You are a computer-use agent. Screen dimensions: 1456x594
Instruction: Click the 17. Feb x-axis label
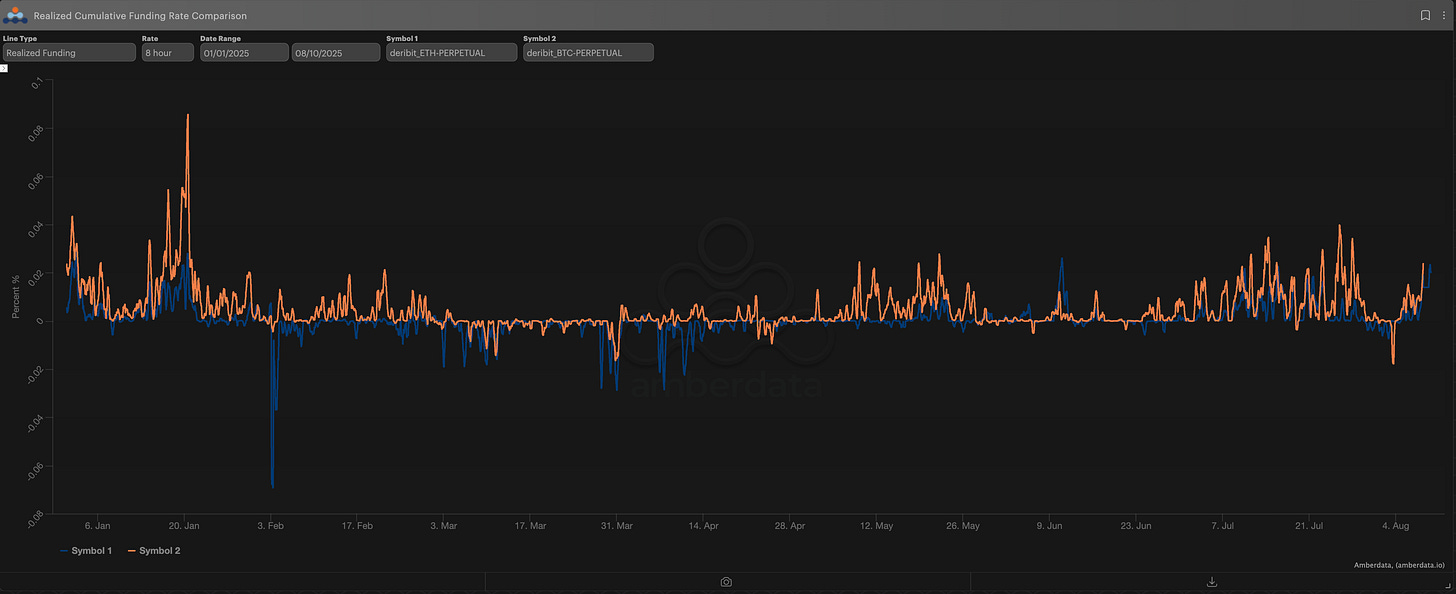tap(357, 525)
